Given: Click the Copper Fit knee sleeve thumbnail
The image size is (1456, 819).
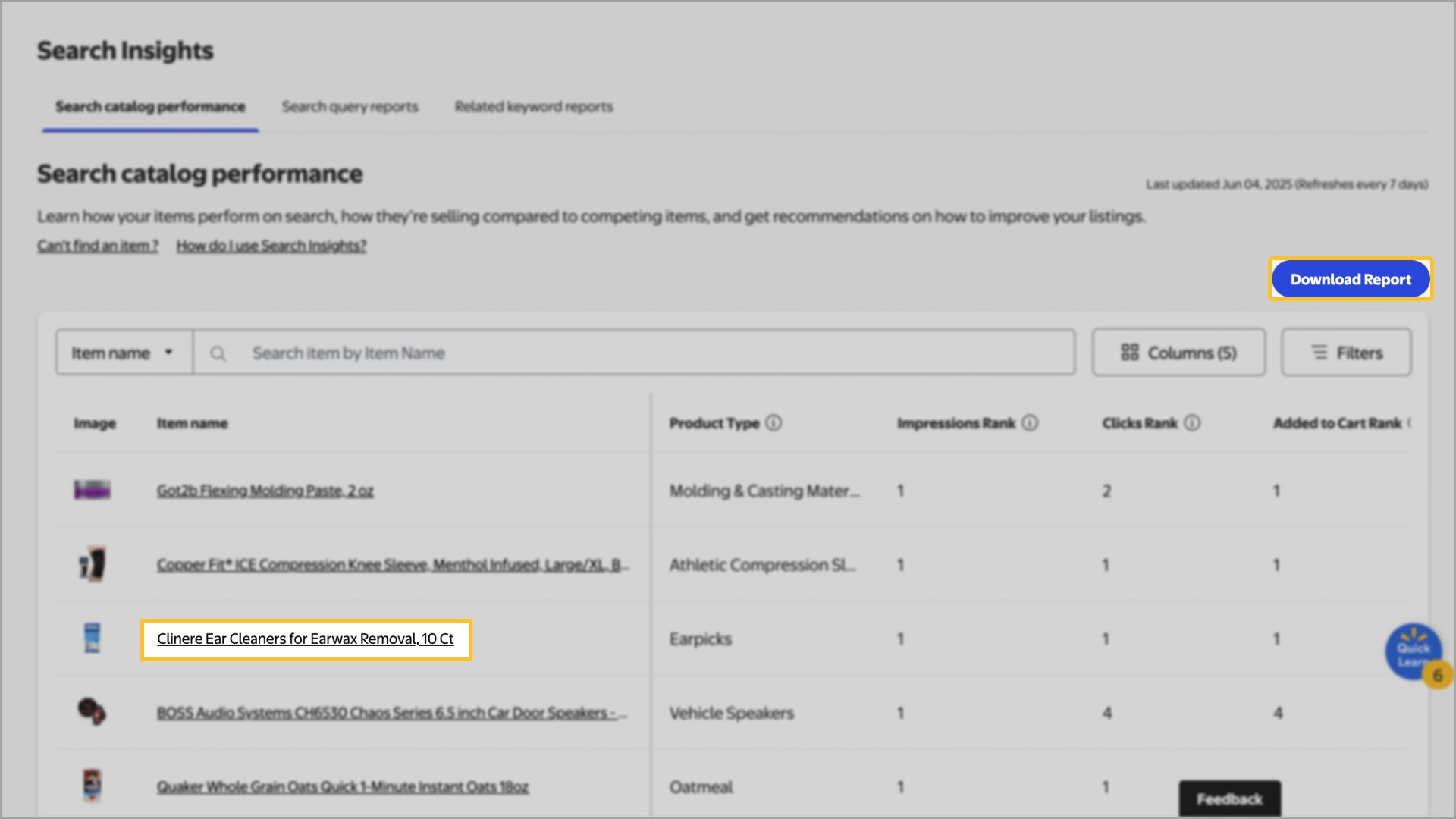Looking at the screenshot, I should click(93, 563).
